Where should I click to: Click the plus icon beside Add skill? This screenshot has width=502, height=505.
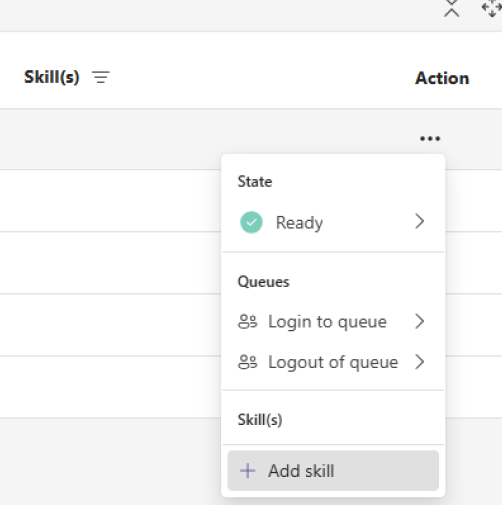coord(247,471)
